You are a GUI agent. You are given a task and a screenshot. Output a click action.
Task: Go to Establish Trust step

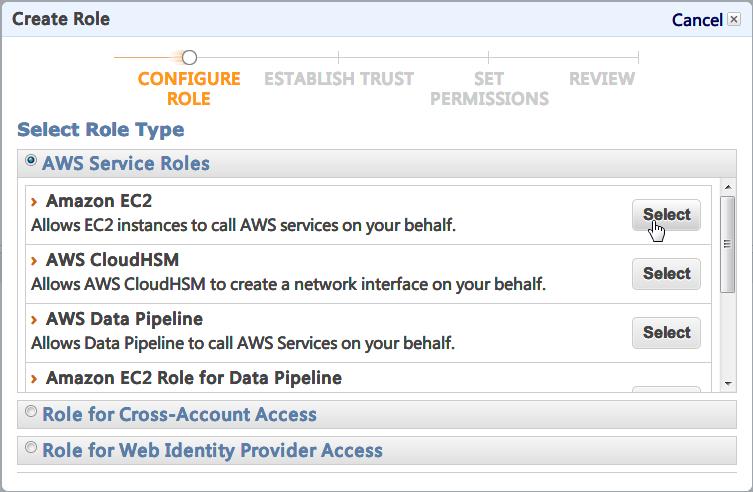(338, 79)
